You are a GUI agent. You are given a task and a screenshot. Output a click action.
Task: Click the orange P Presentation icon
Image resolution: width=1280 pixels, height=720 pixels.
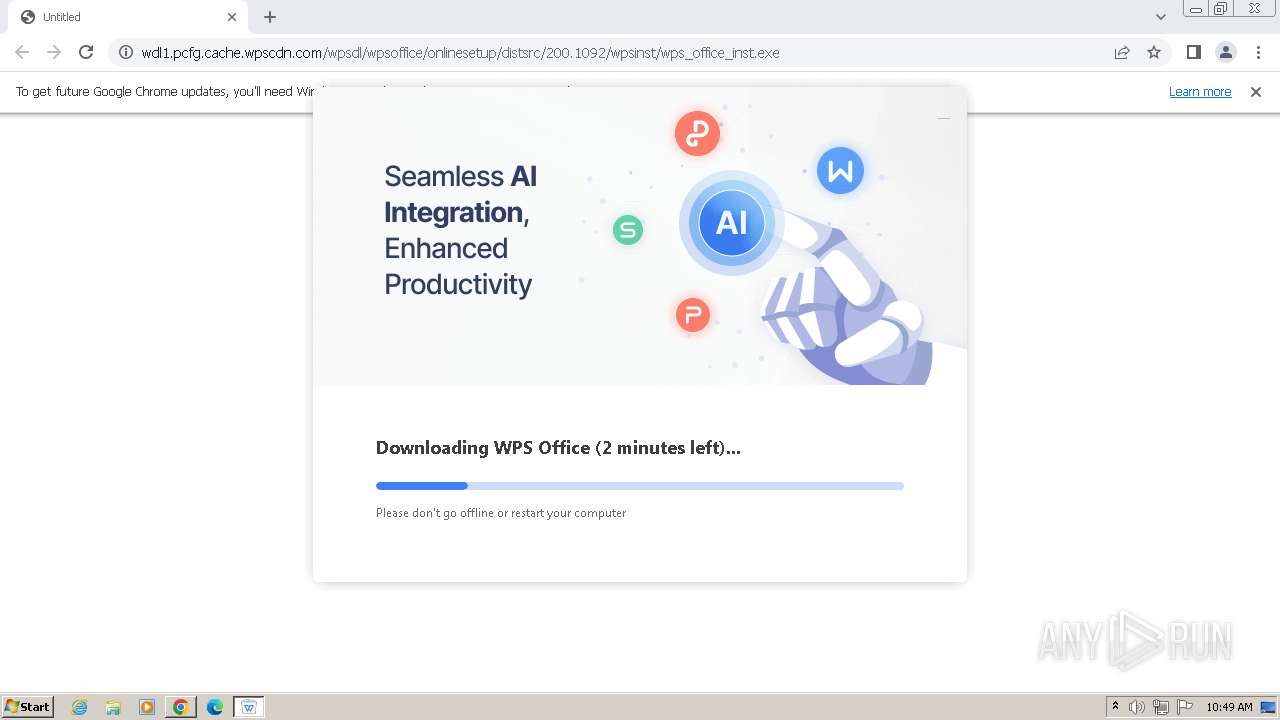692,315
